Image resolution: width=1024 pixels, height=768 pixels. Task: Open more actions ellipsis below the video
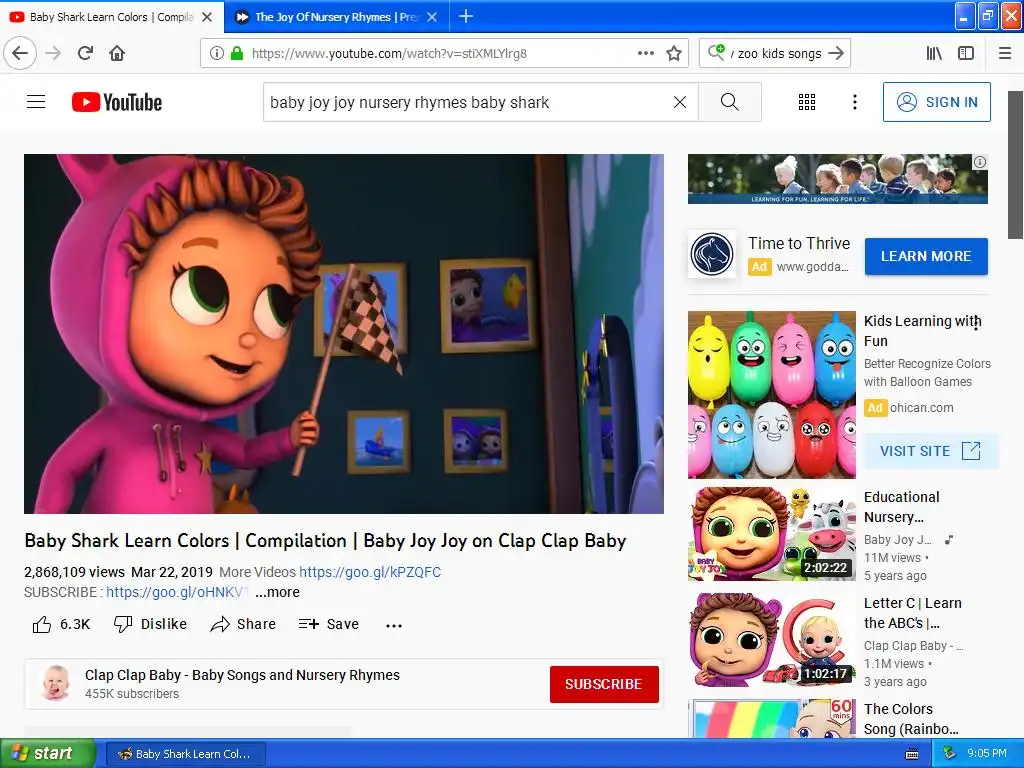point(394,625)
